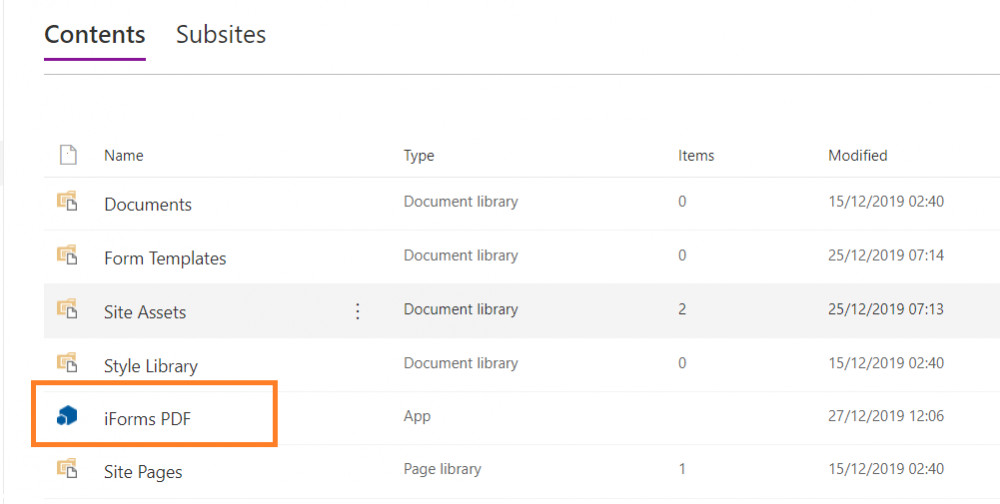Viewport: 1000px width, 504px height.
Task: Open the Form Templates library
Action: [x=165, y=258]
